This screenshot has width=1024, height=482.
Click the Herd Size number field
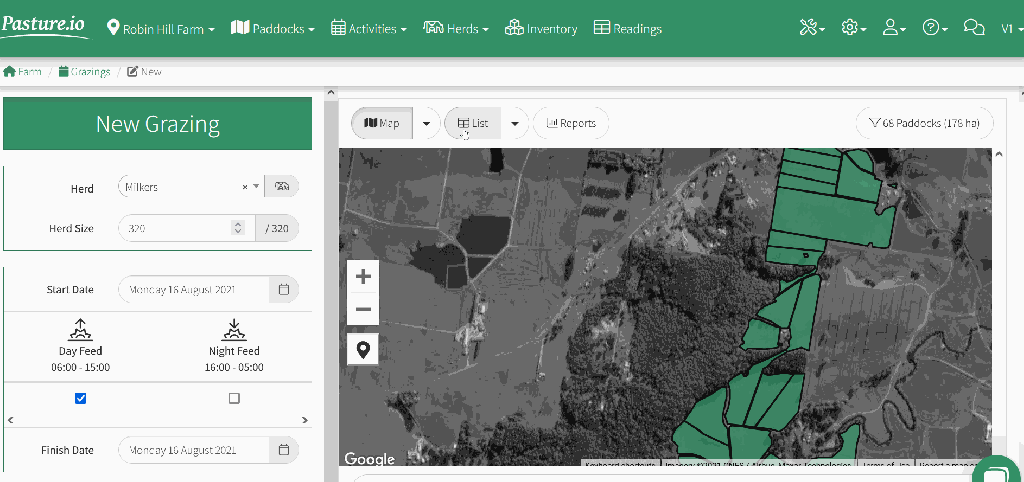175,228
